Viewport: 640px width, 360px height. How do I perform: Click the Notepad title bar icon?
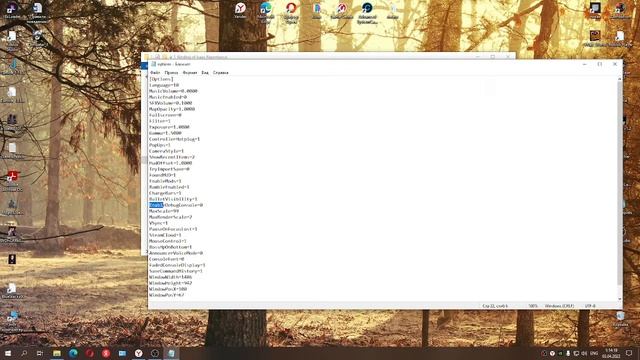click(153, 64)
